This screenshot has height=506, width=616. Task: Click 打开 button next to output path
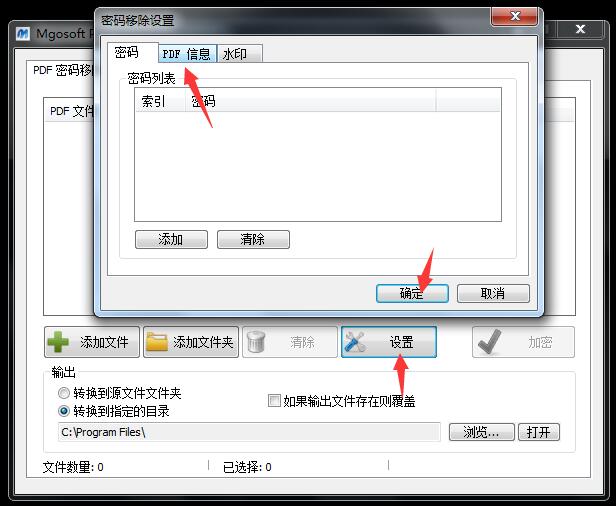coord(539,432)
